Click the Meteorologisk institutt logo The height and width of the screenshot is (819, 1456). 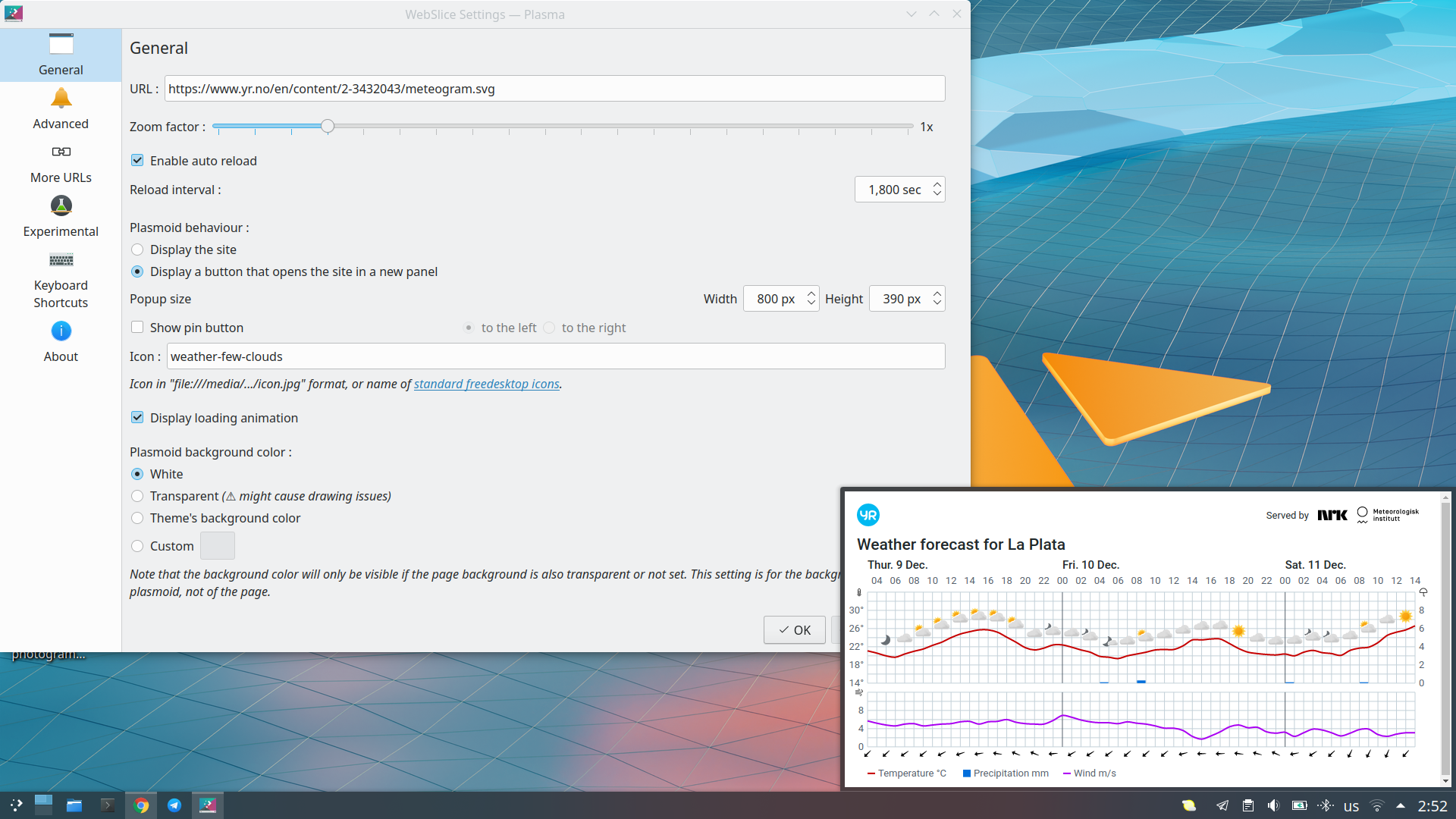1388,515
